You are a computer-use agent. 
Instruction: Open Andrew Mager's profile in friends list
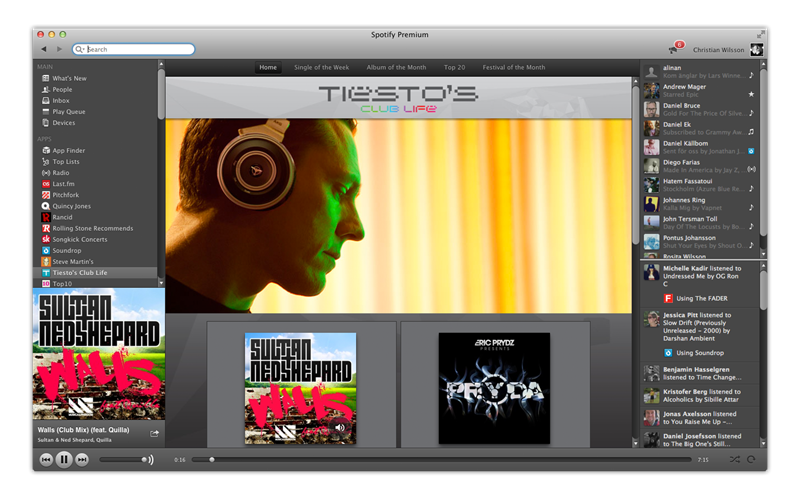point(683,87)
